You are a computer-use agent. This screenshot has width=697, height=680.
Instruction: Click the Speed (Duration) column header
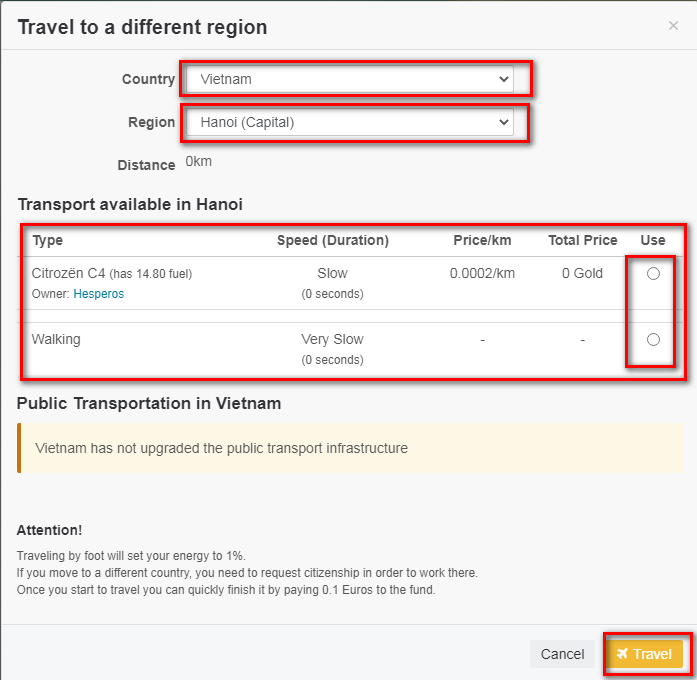coord(332,240)
